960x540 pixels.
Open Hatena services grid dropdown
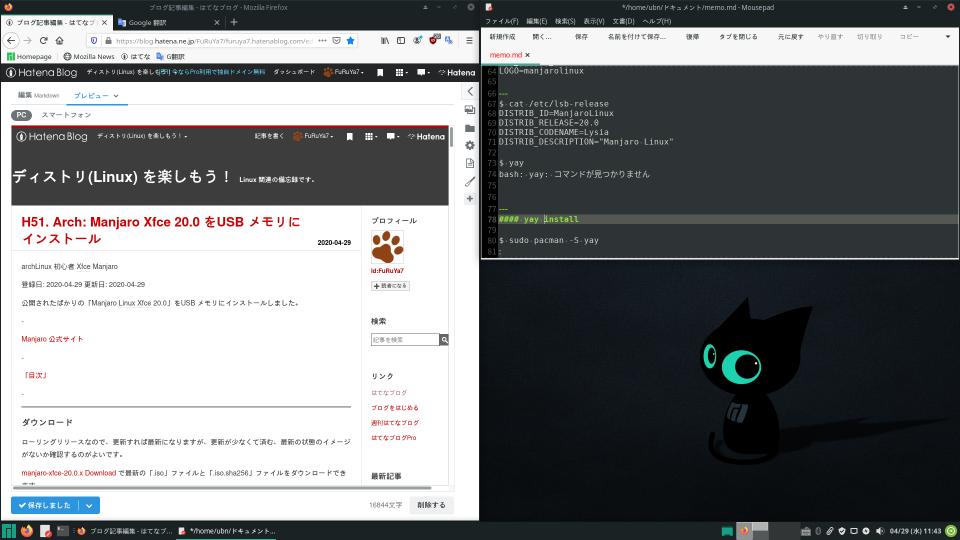[400, 72]
